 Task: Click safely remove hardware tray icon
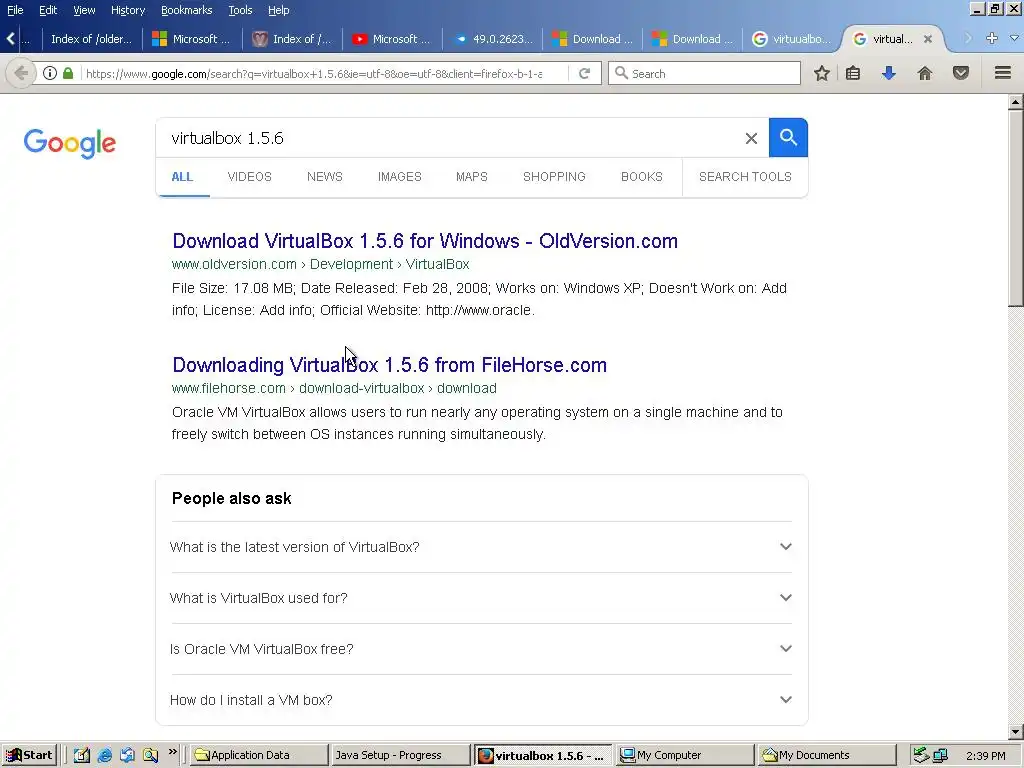921,755
